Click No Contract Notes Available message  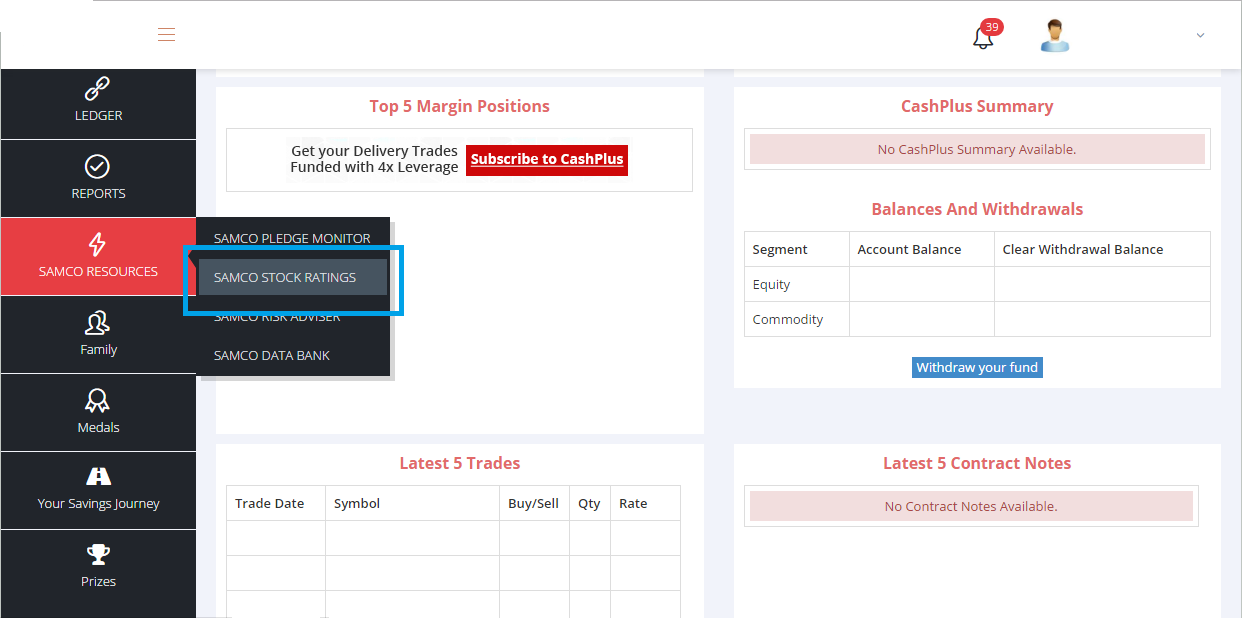[971, 506]
